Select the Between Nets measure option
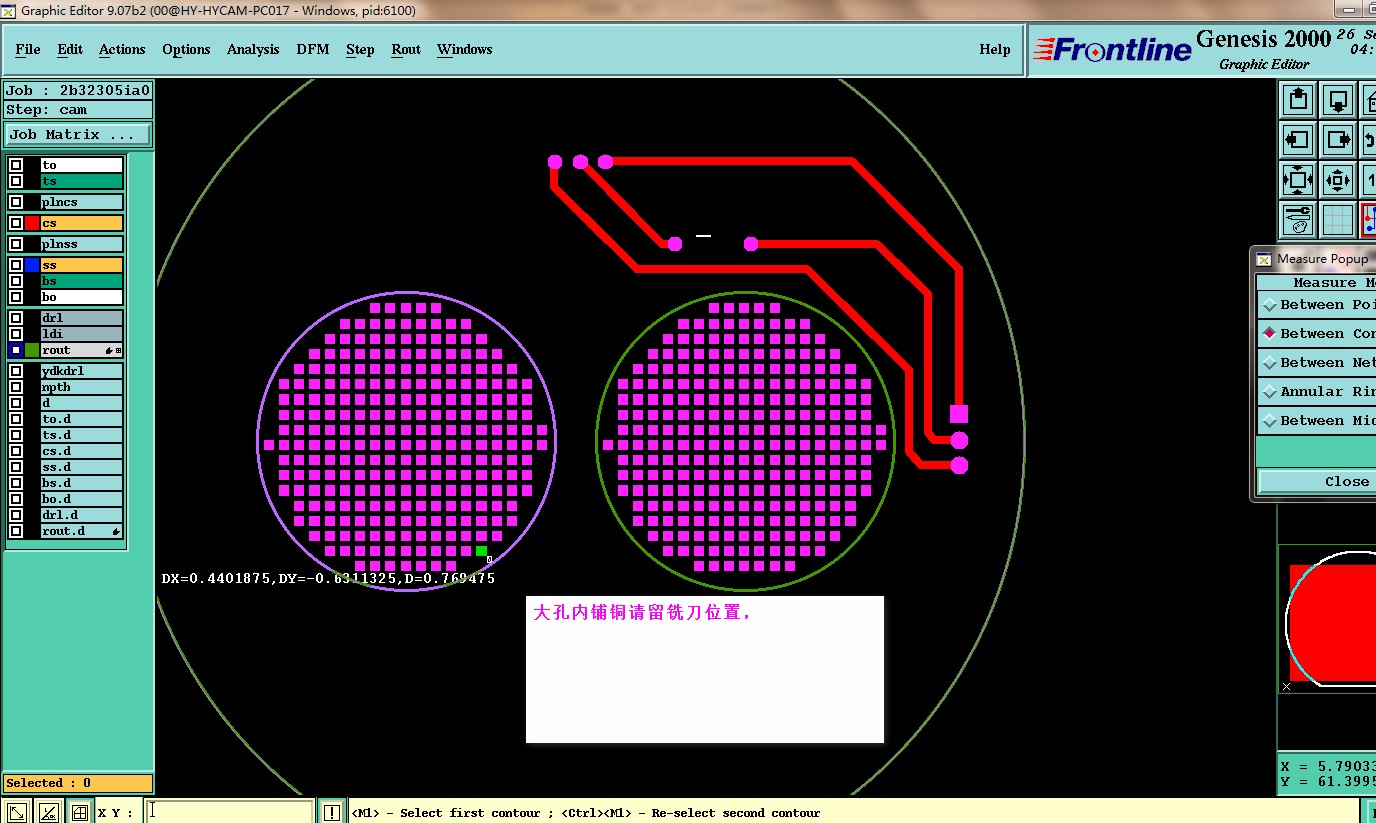 1316,363
